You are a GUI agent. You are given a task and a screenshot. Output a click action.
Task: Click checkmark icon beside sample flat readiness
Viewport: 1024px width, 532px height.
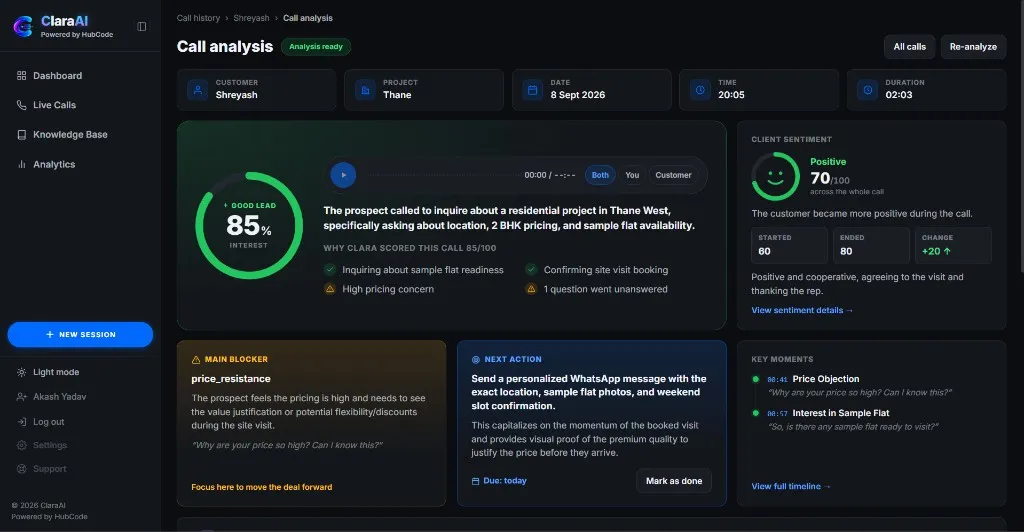tap(330, 270)
